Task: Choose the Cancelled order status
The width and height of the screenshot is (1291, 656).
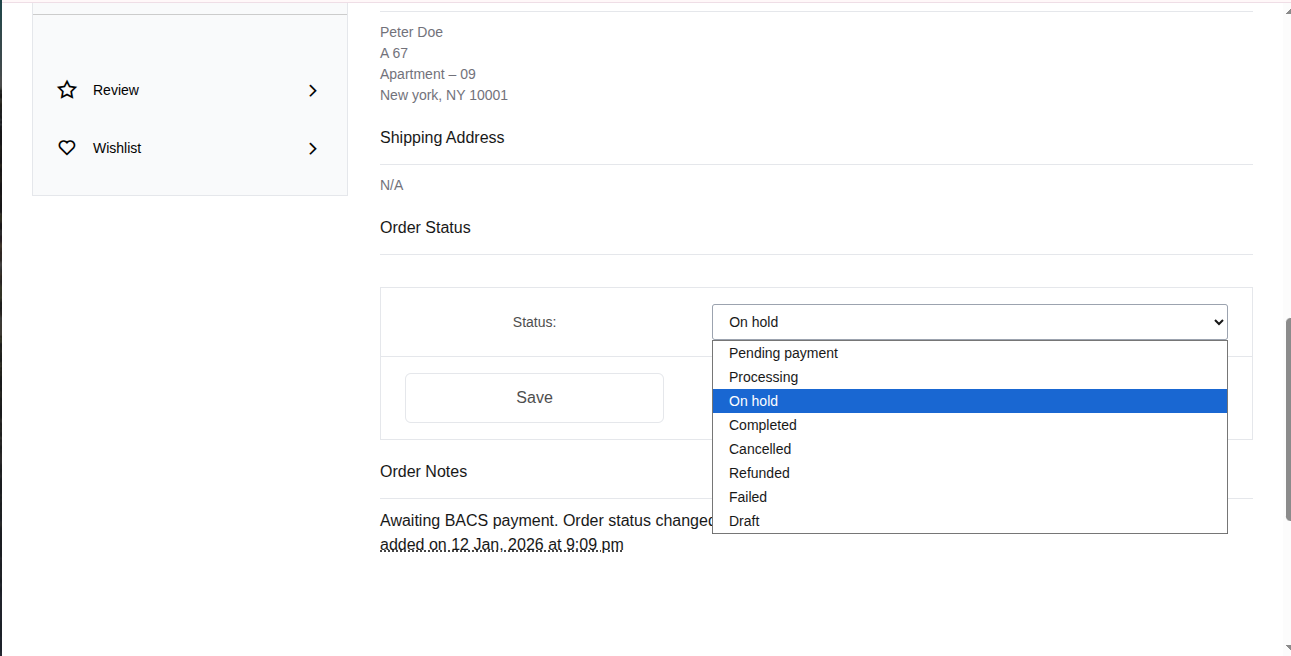Action: tap(759, 449)
